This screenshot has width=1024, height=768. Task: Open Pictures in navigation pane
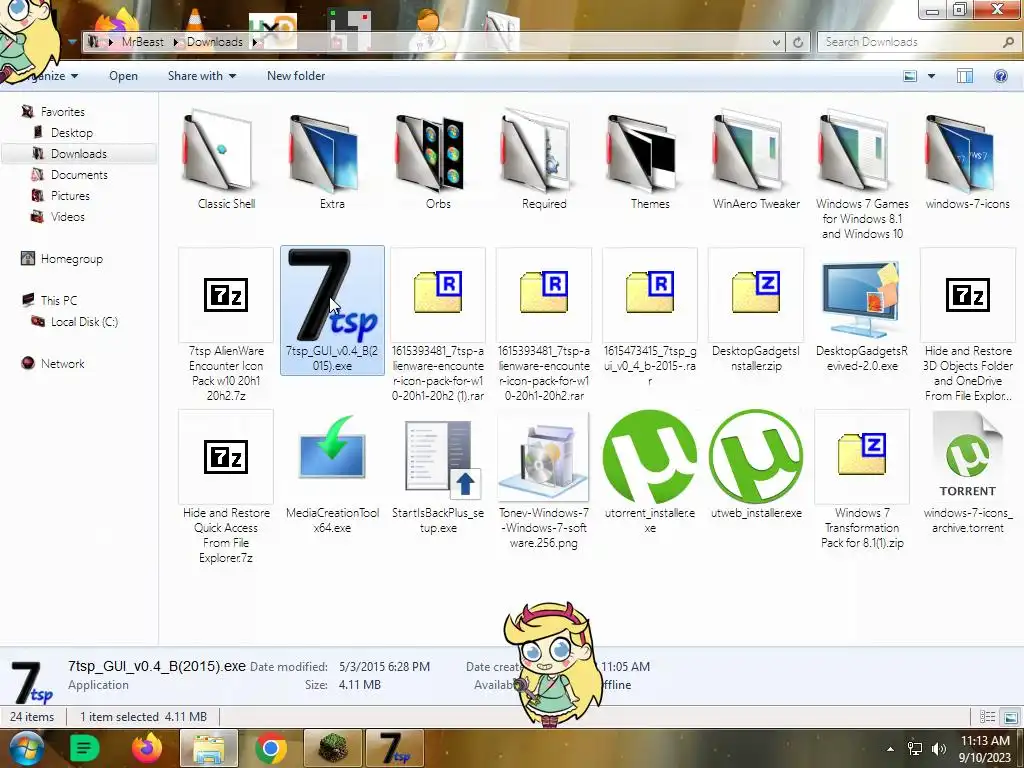click(x=70, y=195)
